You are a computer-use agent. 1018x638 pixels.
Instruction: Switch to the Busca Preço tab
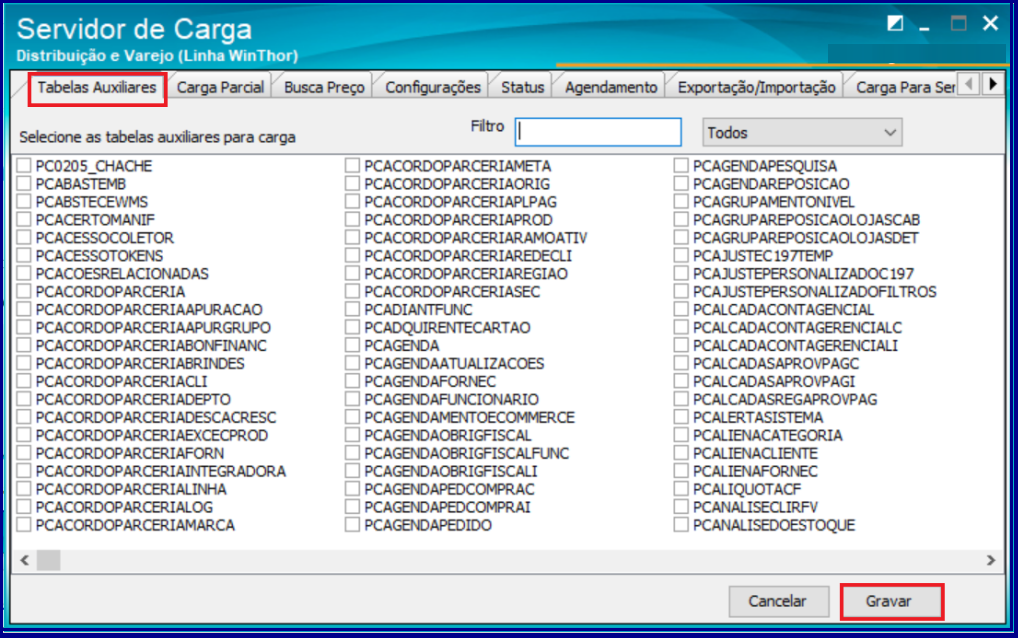click(324, 88)
